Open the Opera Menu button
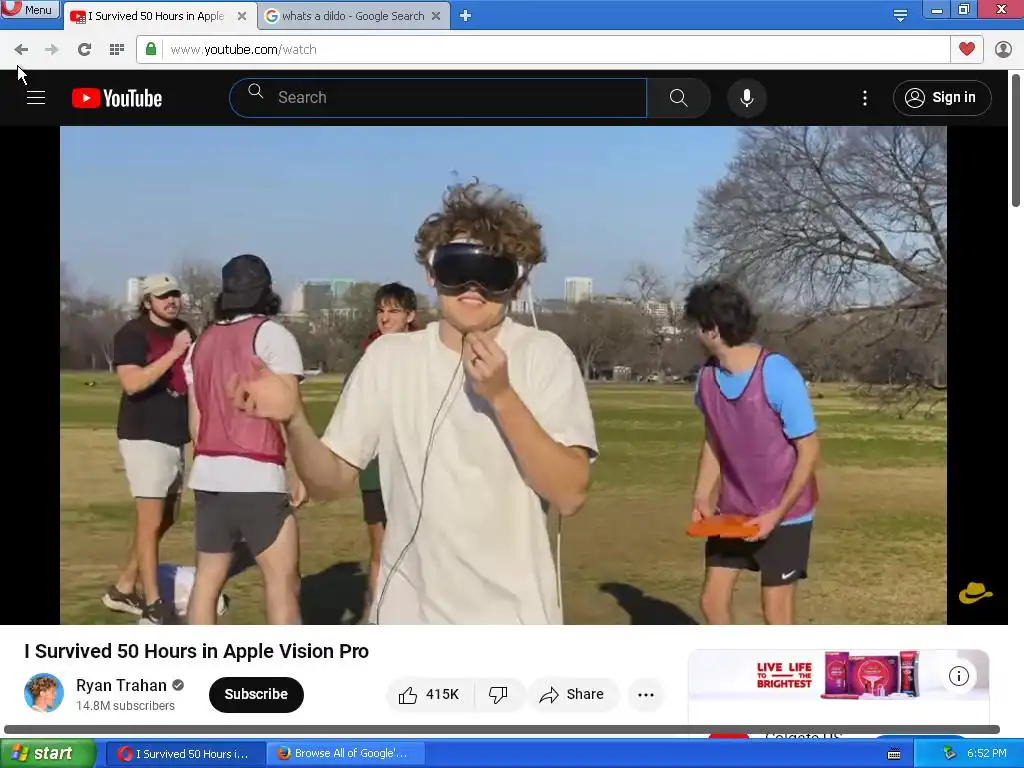This screenshot has height=768, width=1024. click(x=29, y=9)
